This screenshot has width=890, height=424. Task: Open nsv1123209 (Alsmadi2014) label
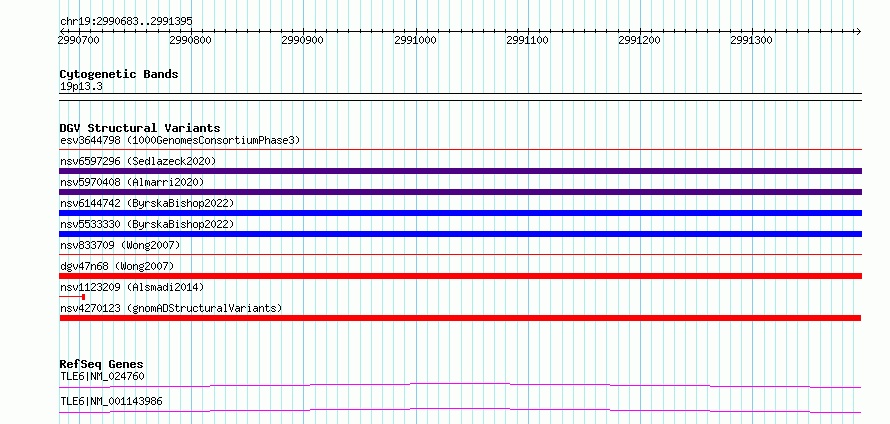(132, 287)
